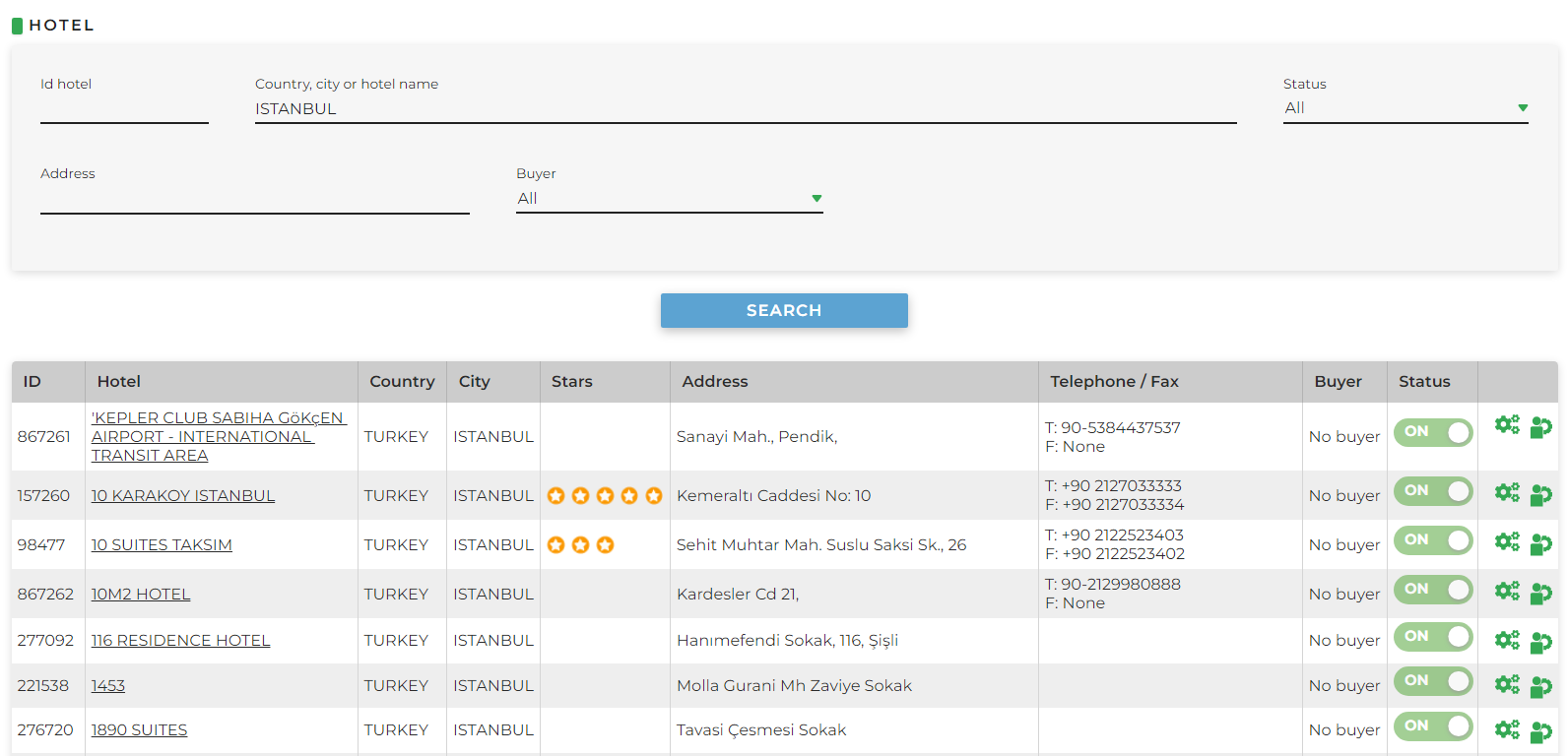
Task: Open user-gear icon for 10 Karakoy Istanbul
Action: point(1541,495)
